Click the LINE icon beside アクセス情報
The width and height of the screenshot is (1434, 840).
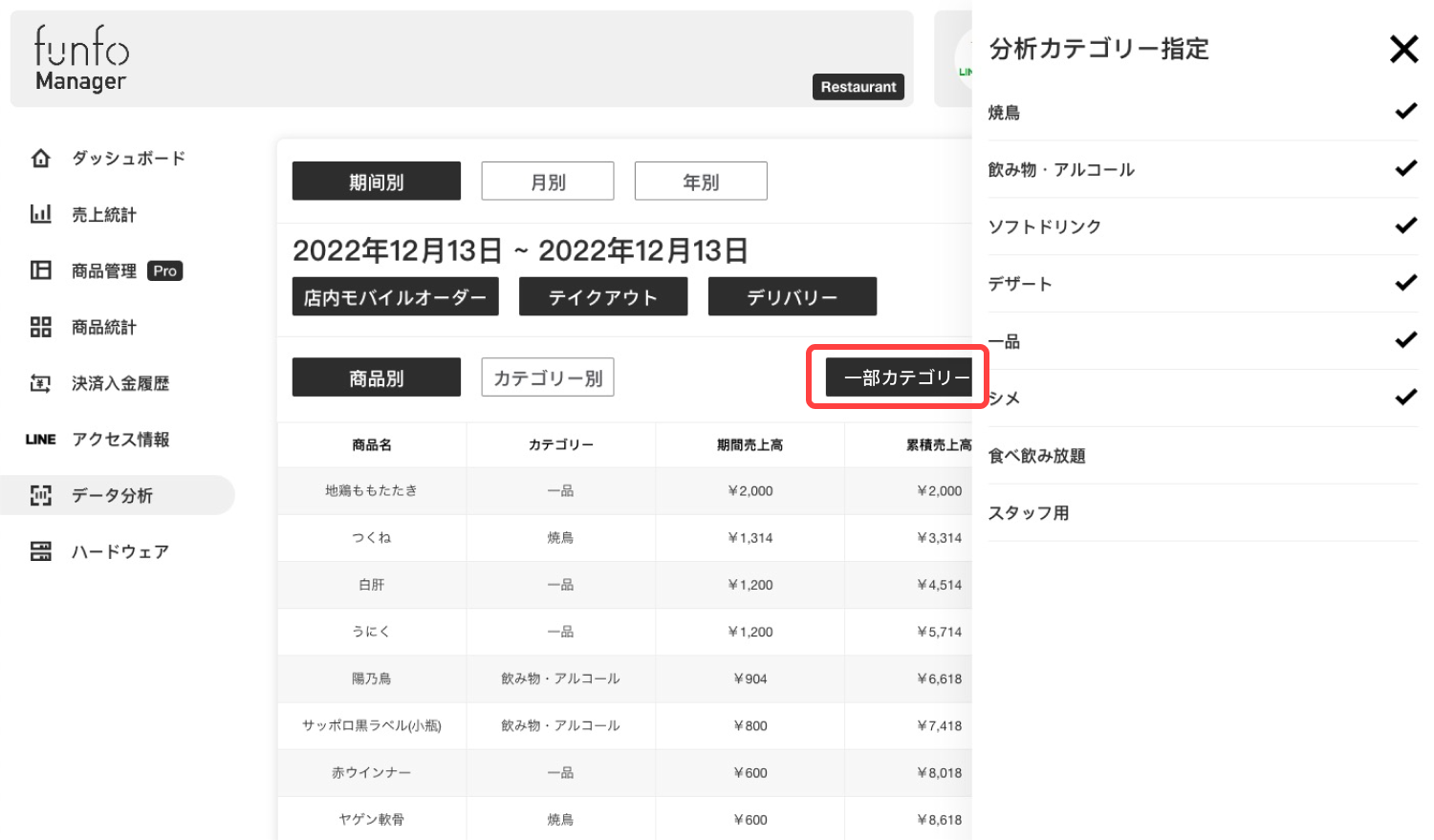[41, 440]
